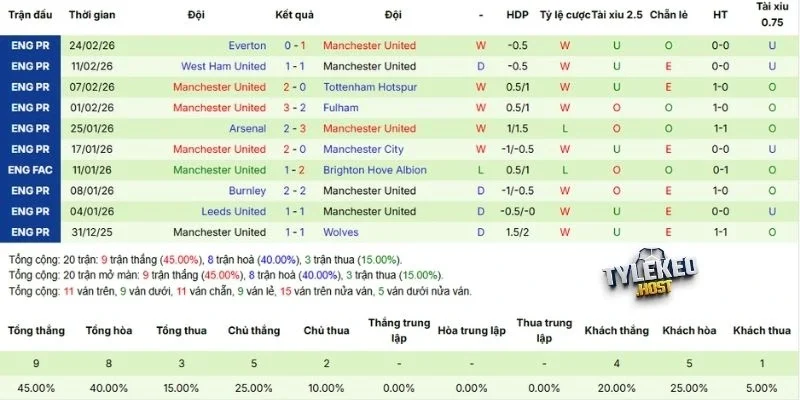
Task: Open the Arsenal team link
Action: (x=248, y=128)
